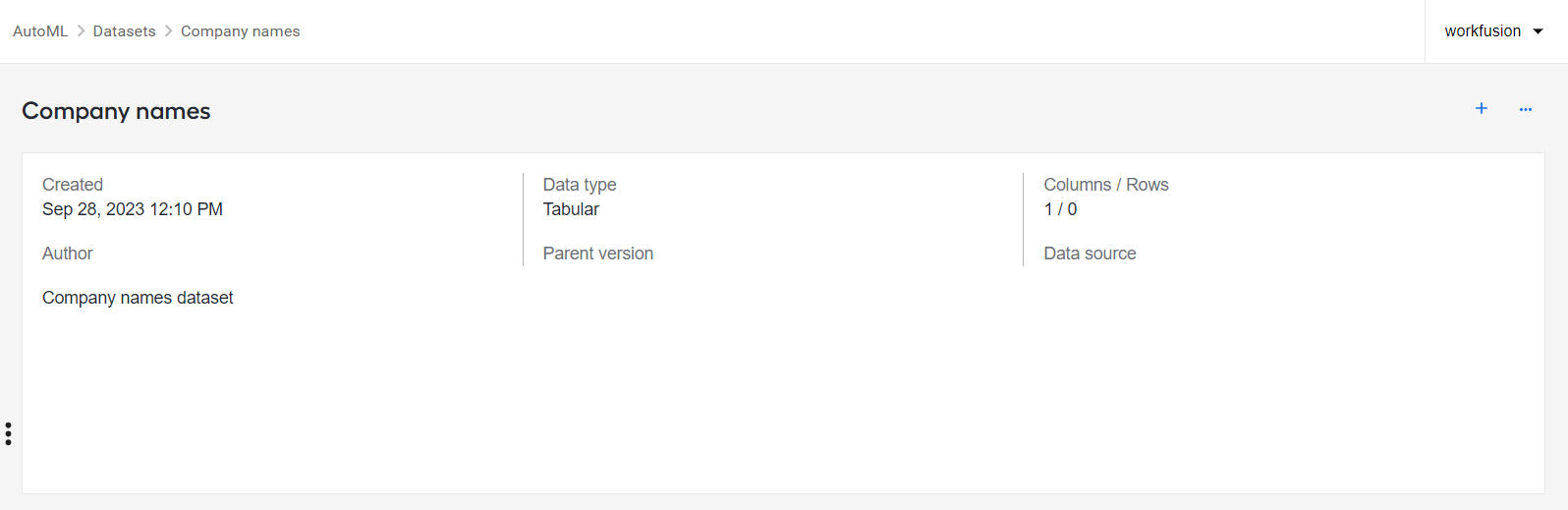
Task: Click the plus icon beside Company names
Action: [x=1482, y=108]
